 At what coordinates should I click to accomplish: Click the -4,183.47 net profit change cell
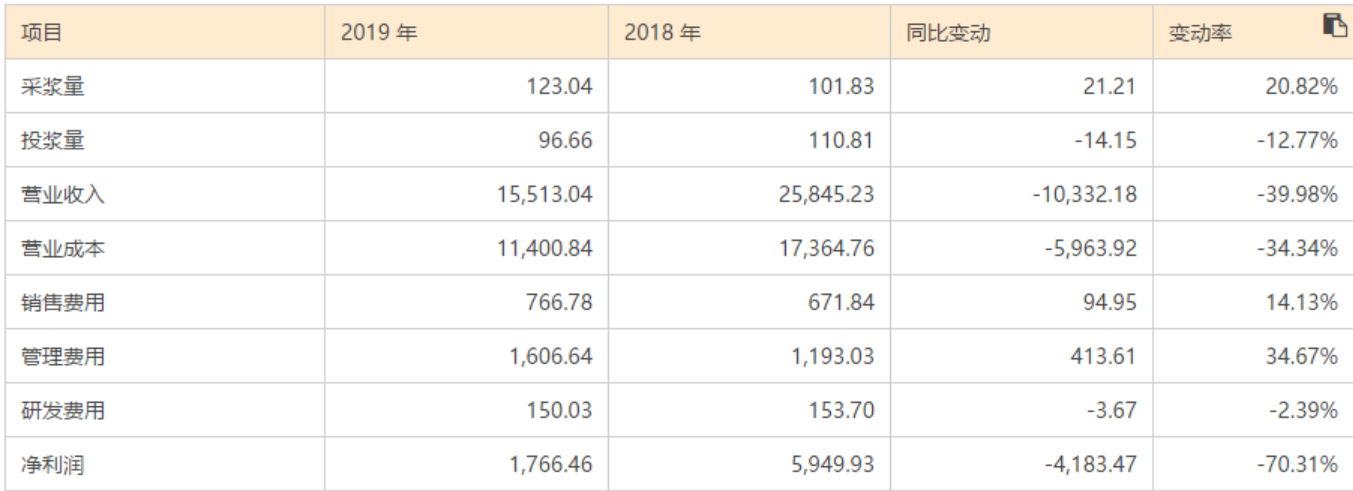pyautogui.click(x=1084, y=465)
